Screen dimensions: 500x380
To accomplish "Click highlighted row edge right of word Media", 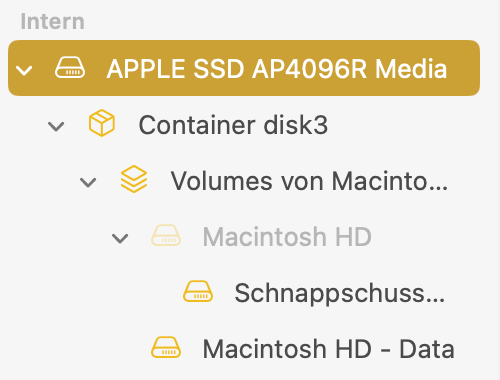I will coord(464,68).
